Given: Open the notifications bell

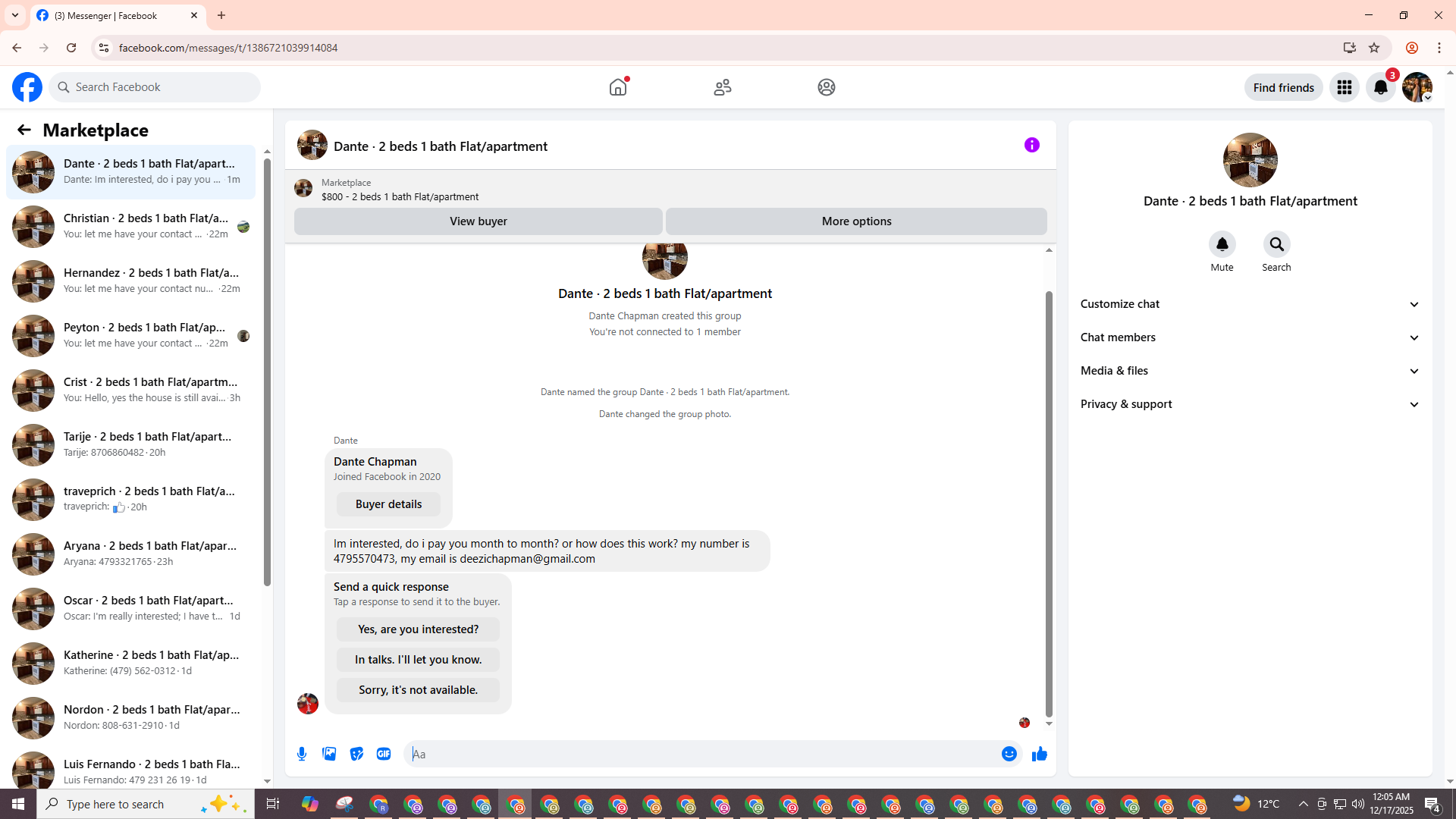Looking at the screenshot, I should [x=1381, y=87].
